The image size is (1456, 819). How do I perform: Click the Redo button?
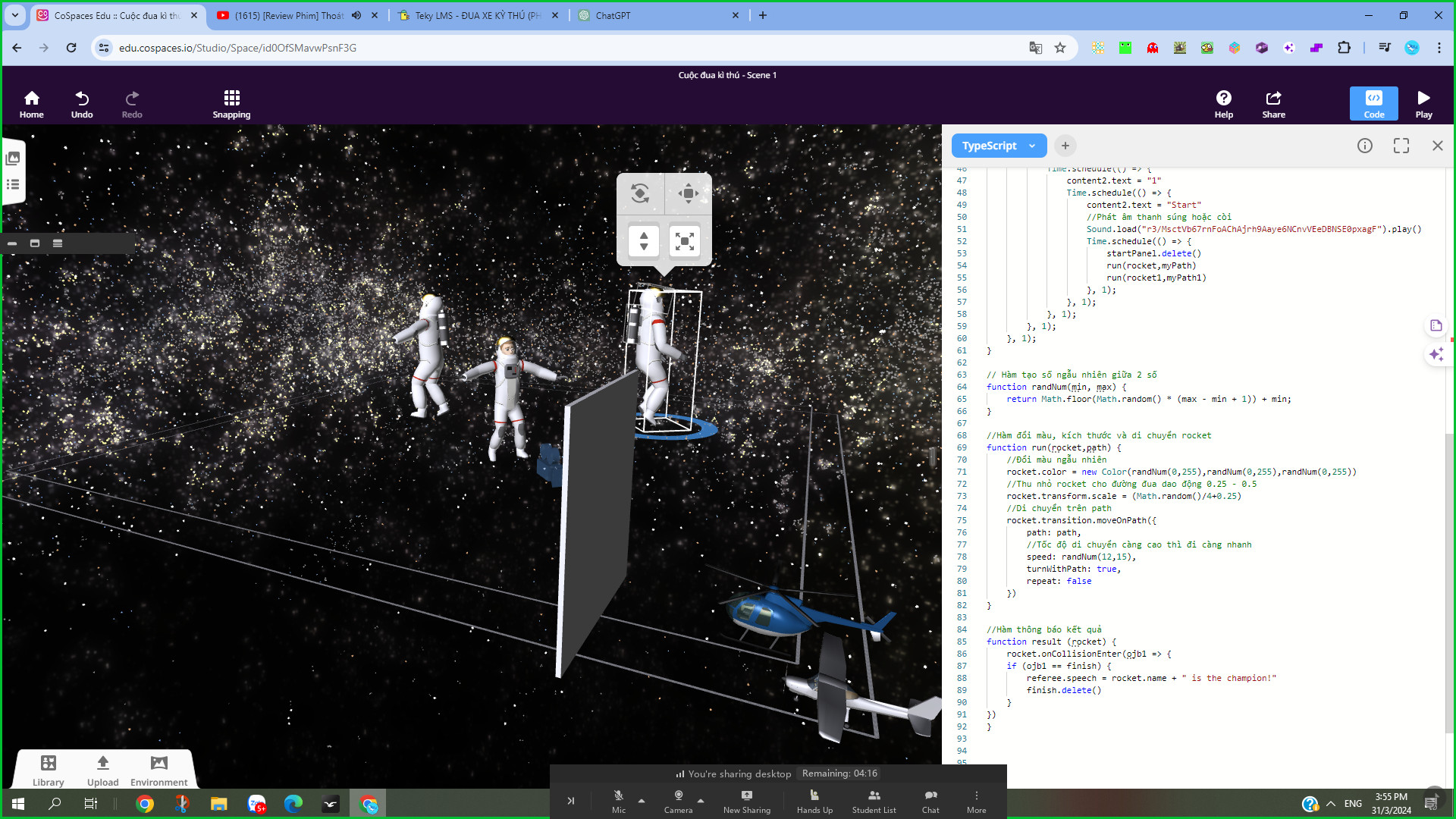pos(132,105)
